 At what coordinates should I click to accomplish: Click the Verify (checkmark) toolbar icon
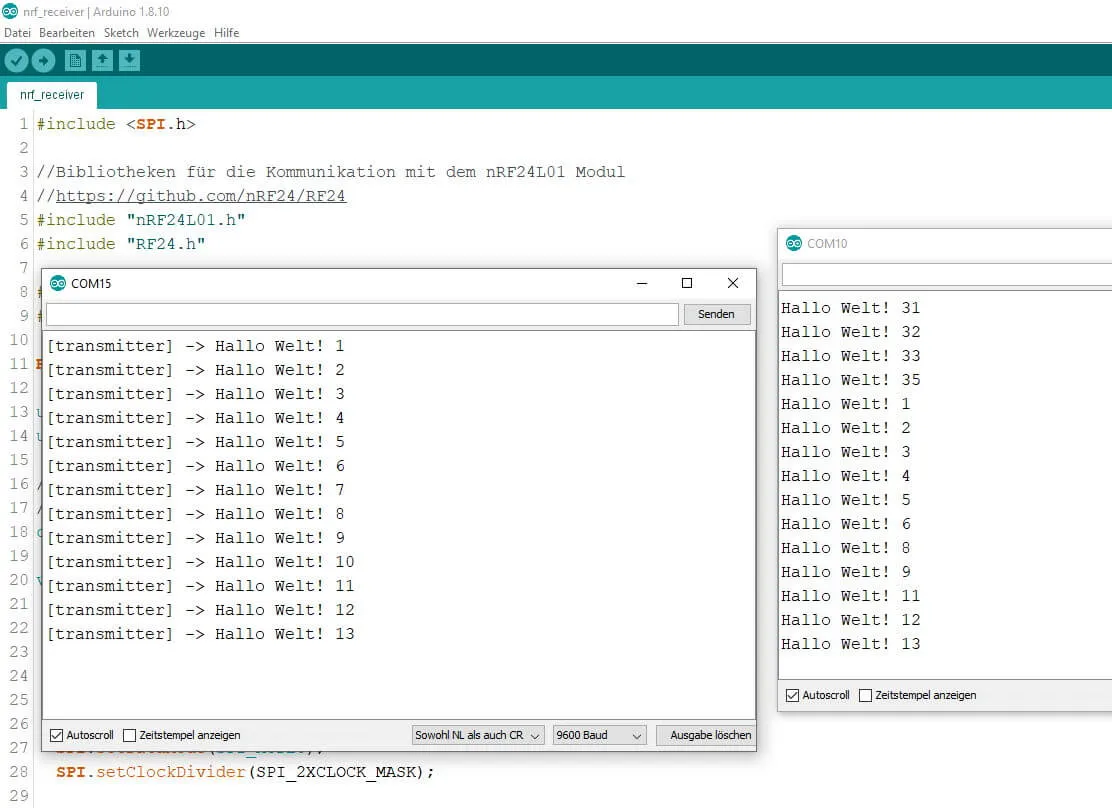click(16, 61)
